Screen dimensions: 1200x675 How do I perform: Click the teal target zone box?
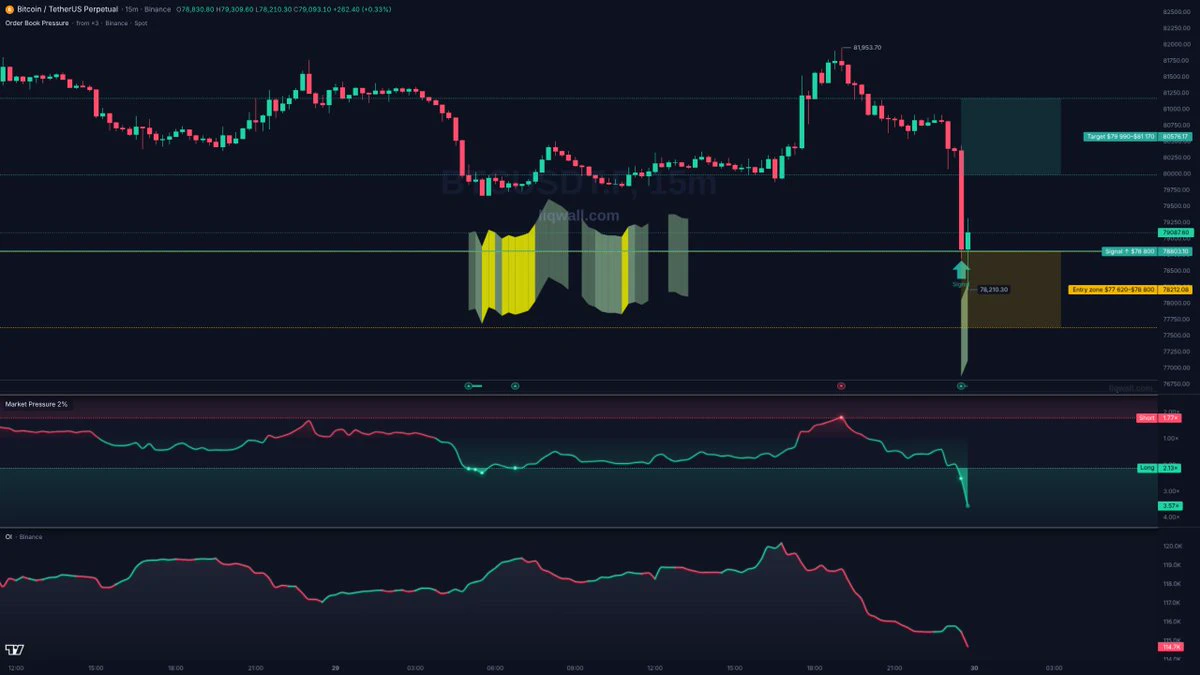(1011, 137)
